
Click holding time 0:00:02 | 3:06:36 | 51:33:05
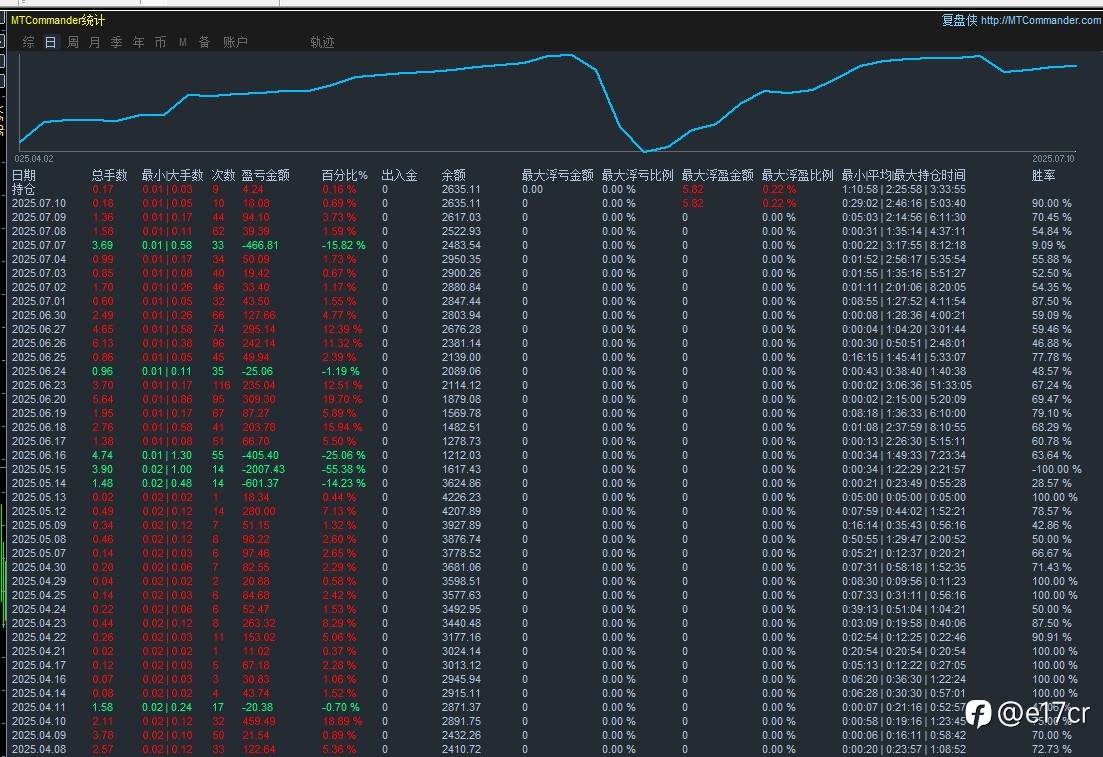tap(907, 386)
